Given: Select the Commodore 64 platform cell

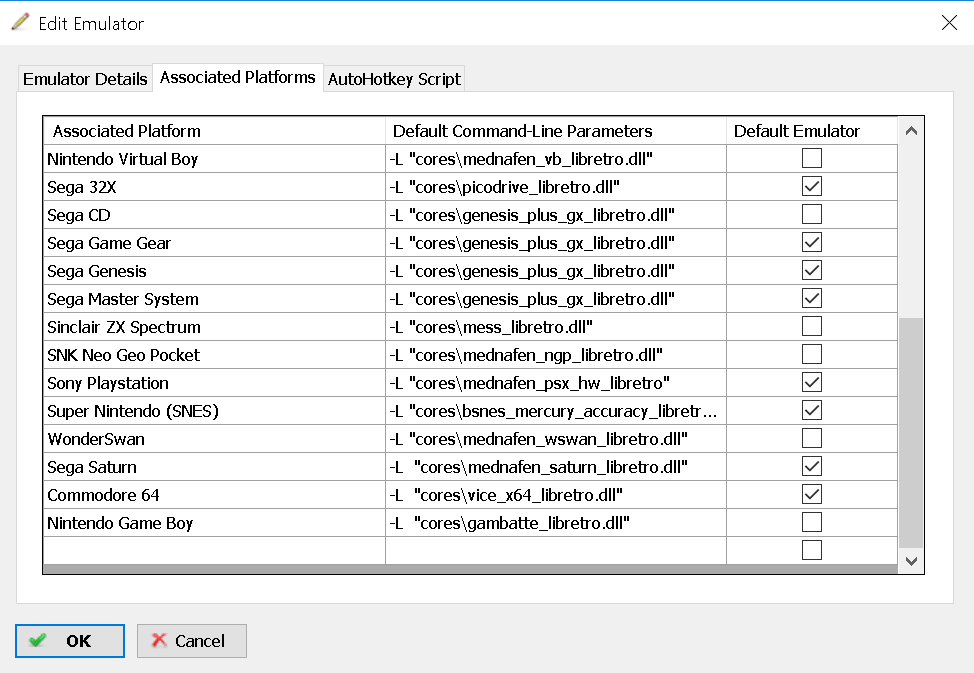Looking at the screenshot, I should click(x=214, y=495).
